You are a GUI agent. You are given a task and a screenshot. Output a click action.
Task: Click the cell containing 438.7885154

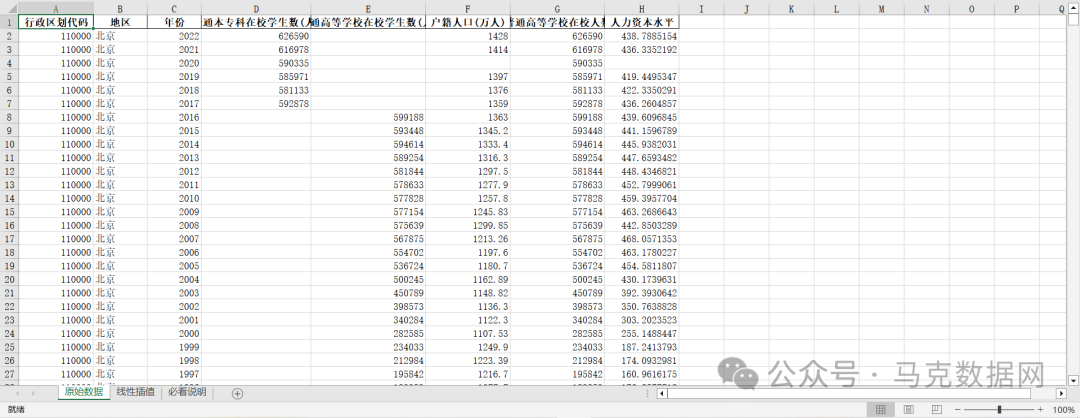click(642, 36)
